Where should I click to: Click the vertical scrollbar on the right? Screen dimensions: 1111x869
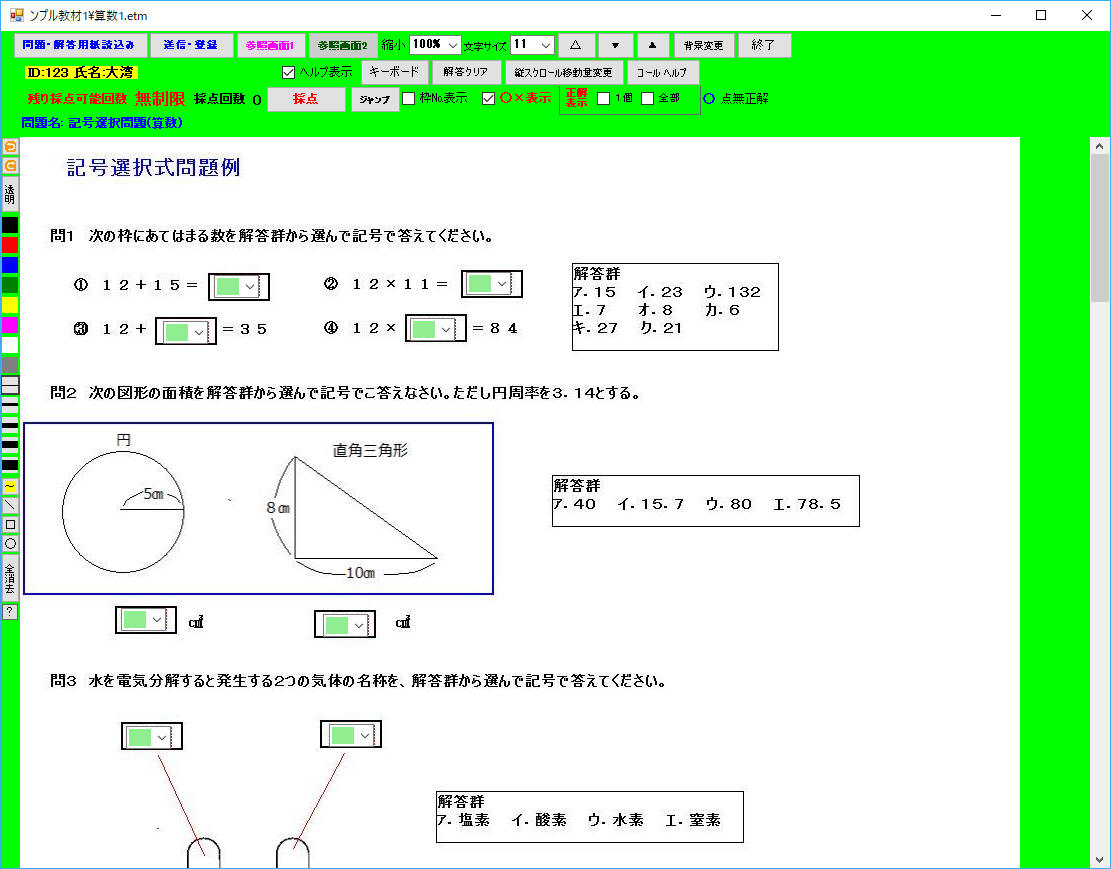coord(1099,500)
